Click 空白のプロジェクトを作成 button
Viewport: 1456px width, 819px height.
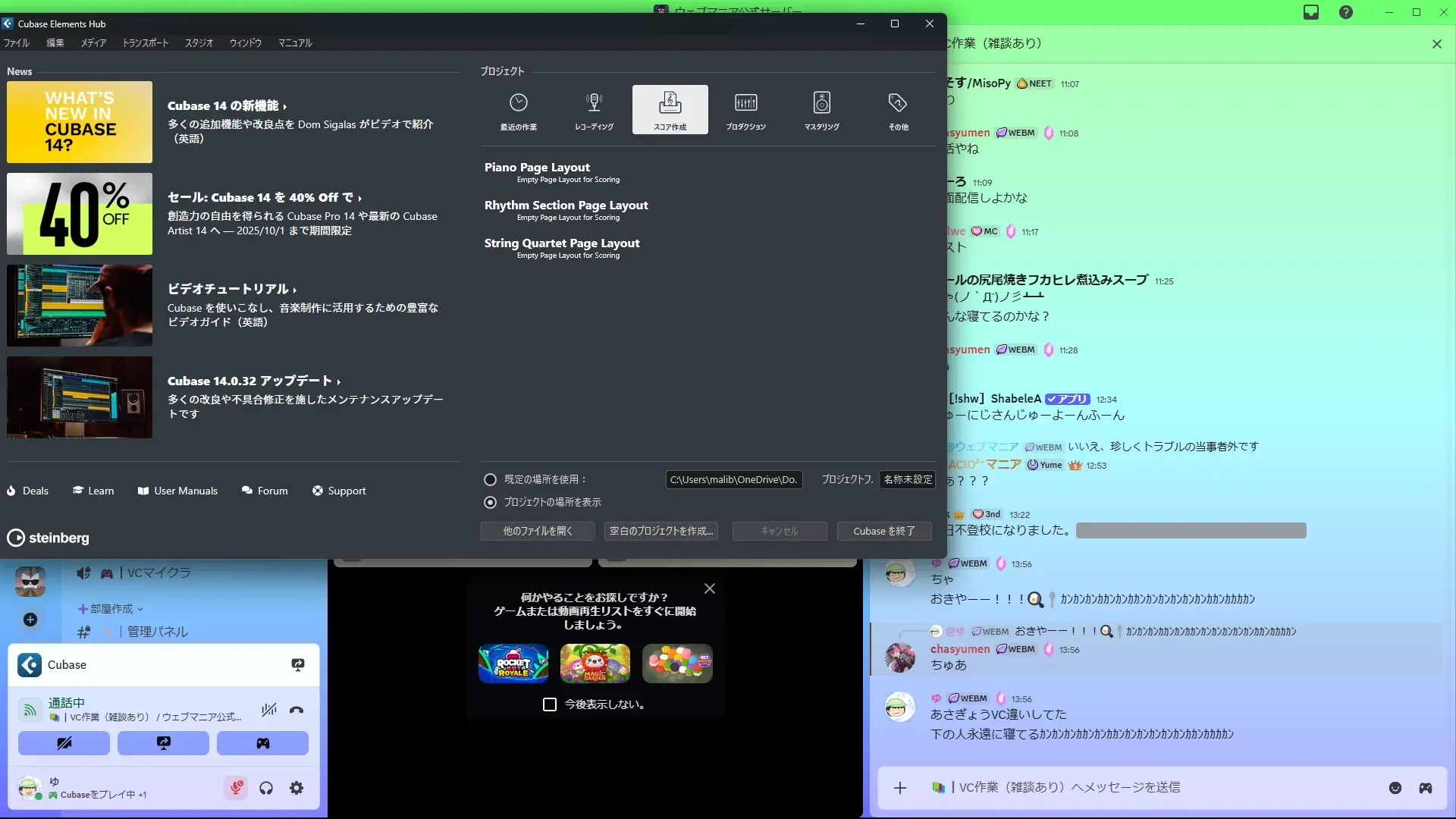pos(661,531)
